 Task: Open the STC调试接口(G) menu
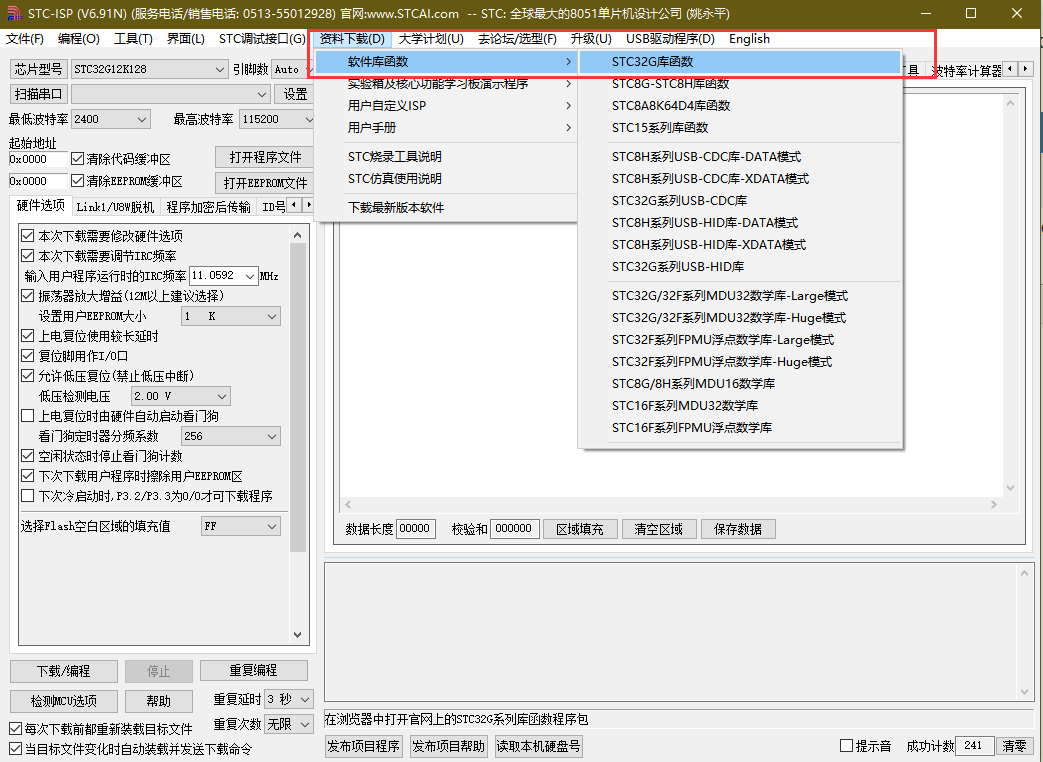[262, 39]
